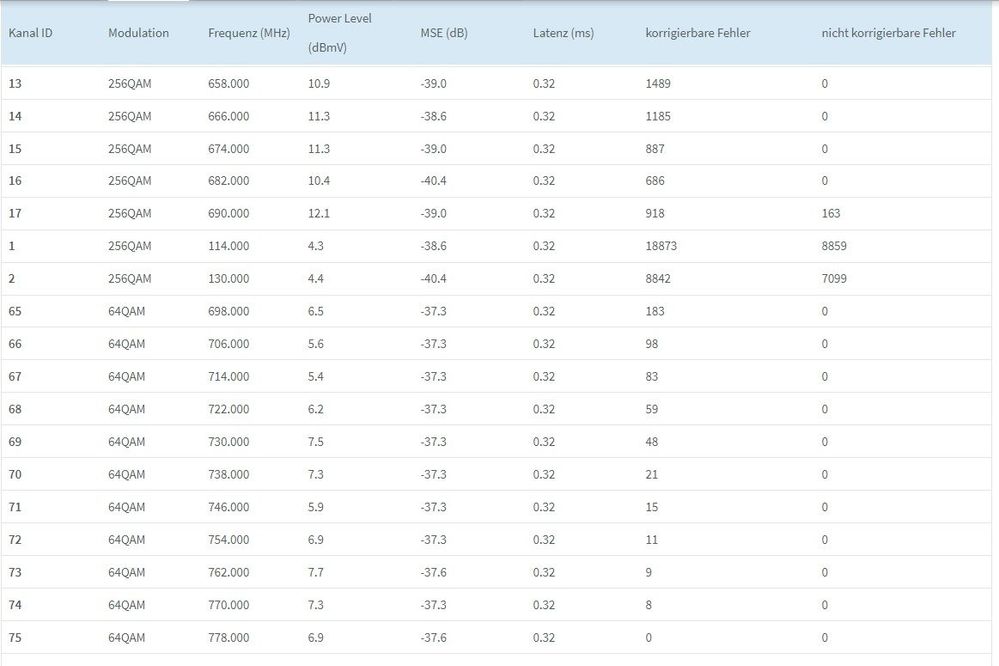Image resolution: width=999 pixels, height=666 pixels.
Task: Click channel ID 65 in the table
Action: [15, 311]
